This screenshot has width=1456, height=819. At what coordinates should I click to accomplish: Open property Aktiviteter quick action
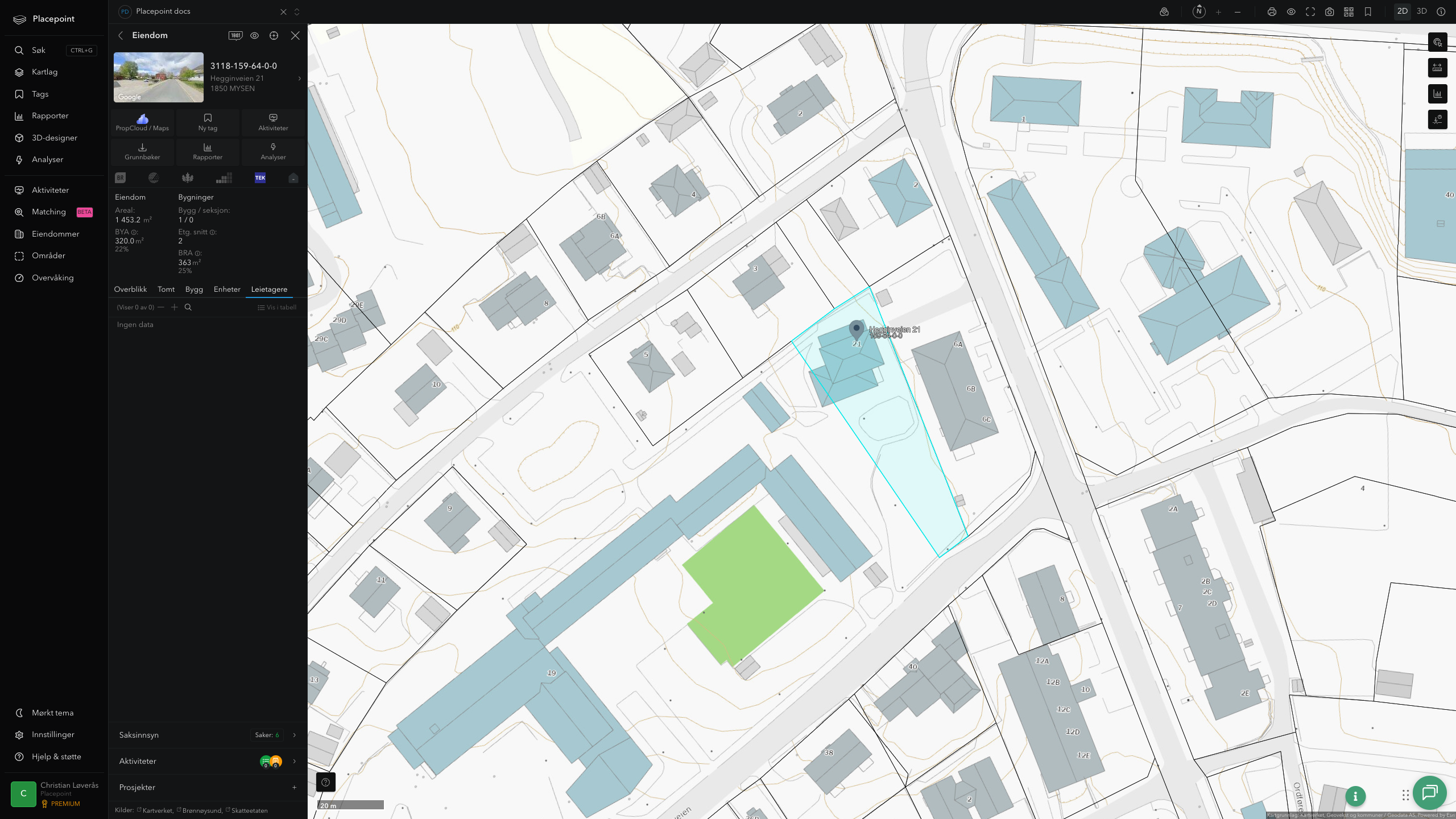(273, 122)
